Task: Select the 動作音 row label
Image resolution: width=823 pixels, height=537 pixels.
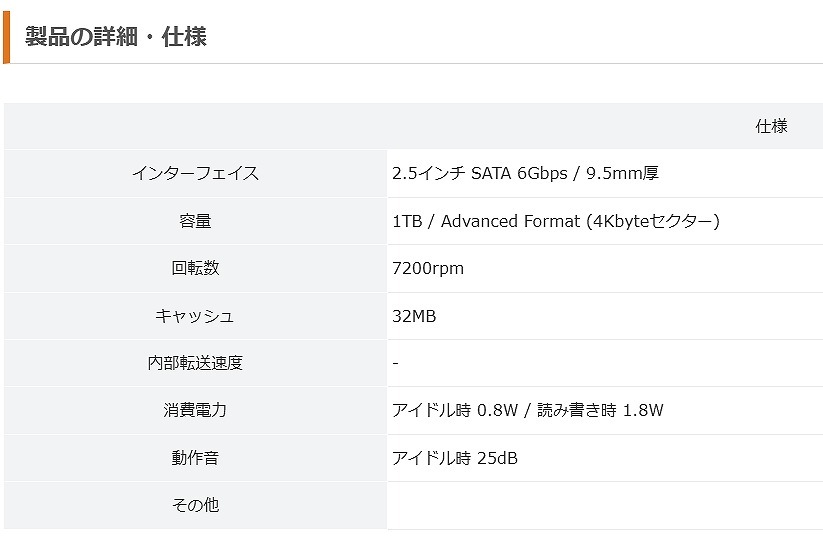Action: (x=195, y=458)
